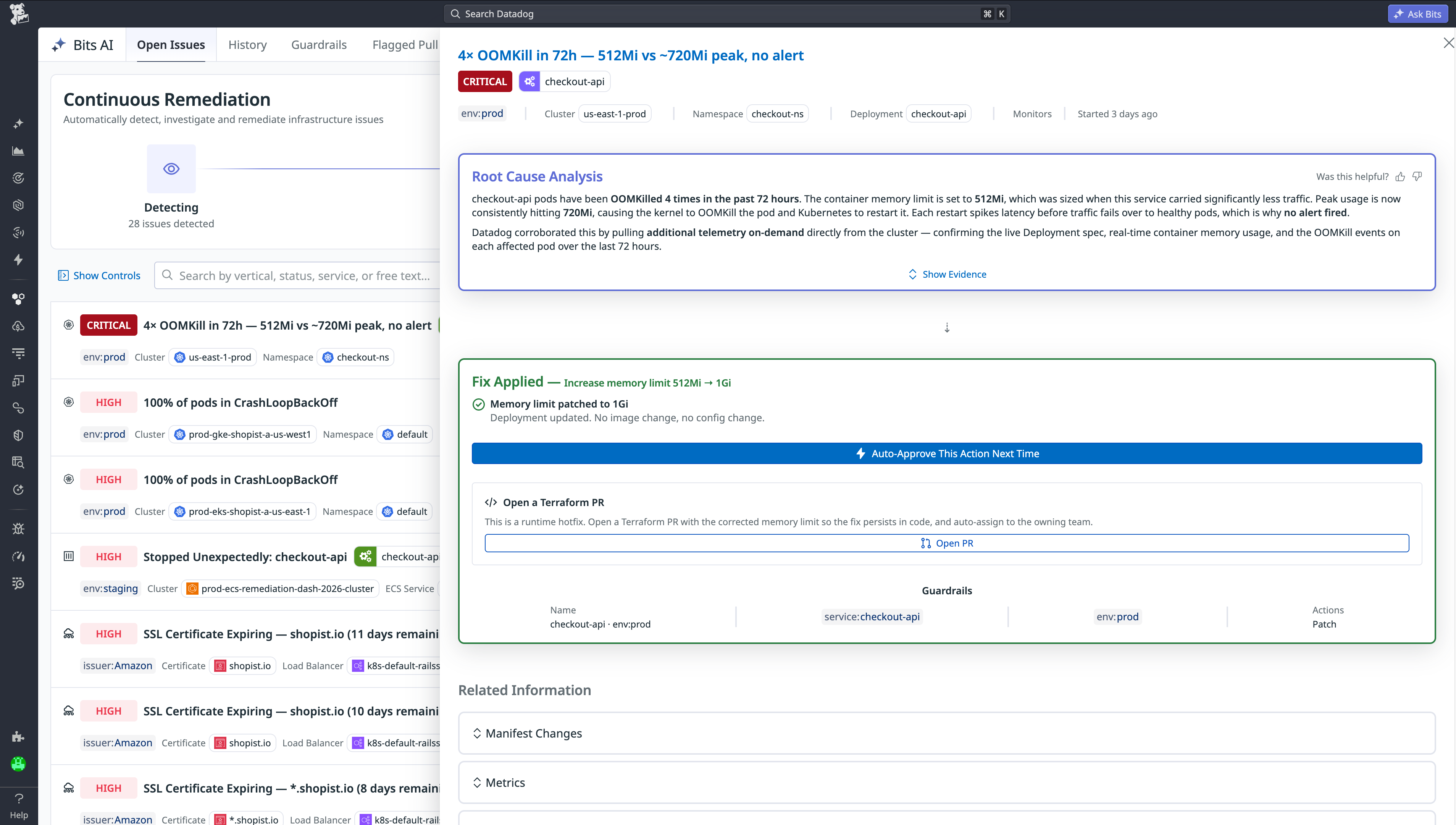
Task: Toggle Show Controls panel
Action: pyautogui.click(x=99, y=275)
